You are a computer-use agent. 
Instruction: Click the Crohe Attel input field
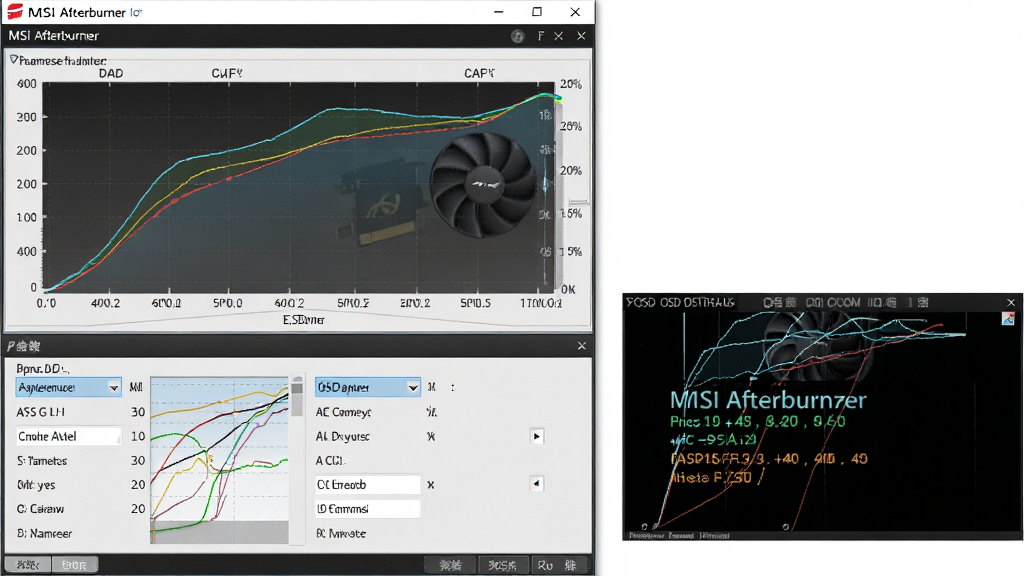pos(69,436)
